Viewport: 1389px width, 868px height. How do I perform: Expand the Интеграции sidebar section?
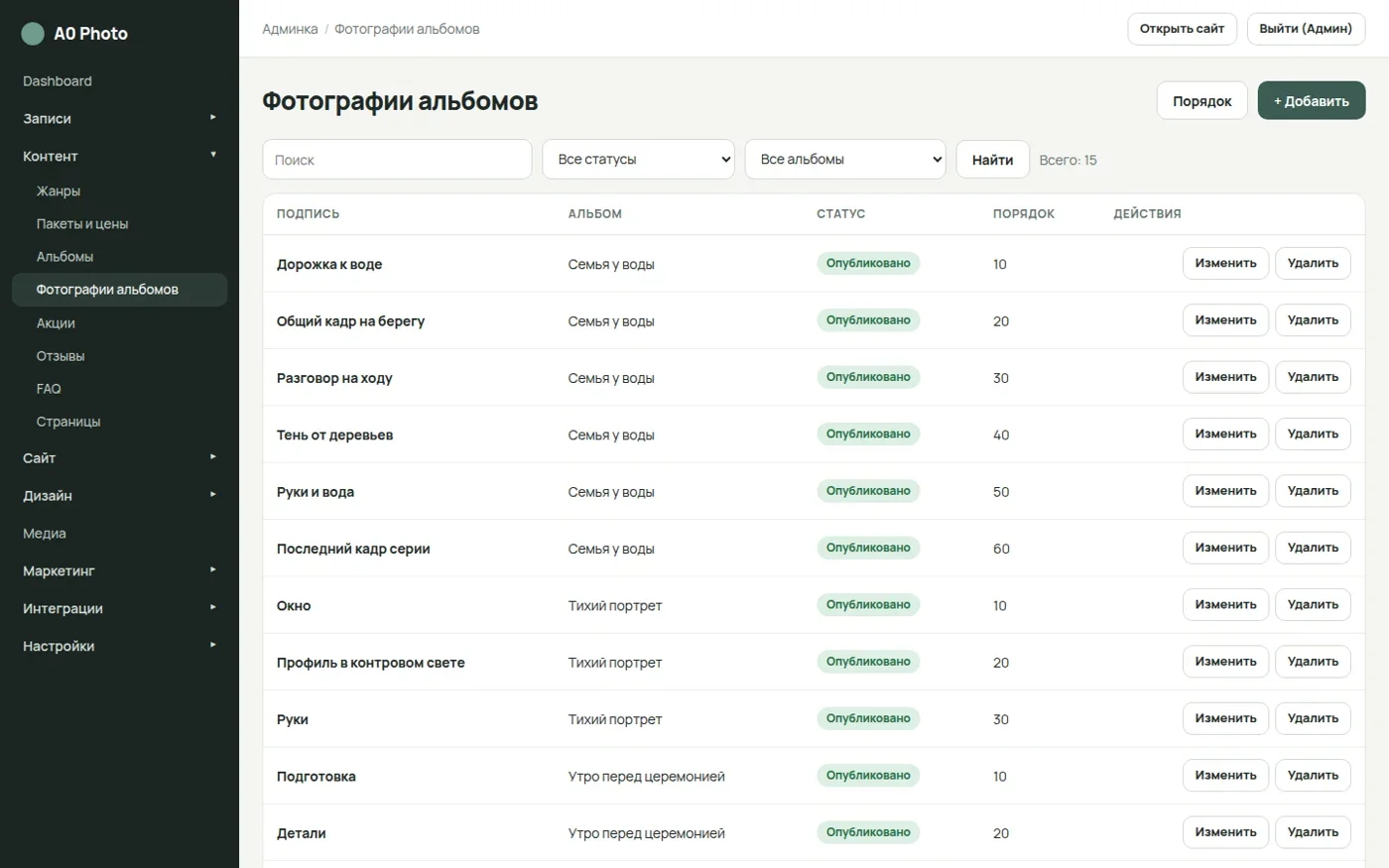(119, 608)
